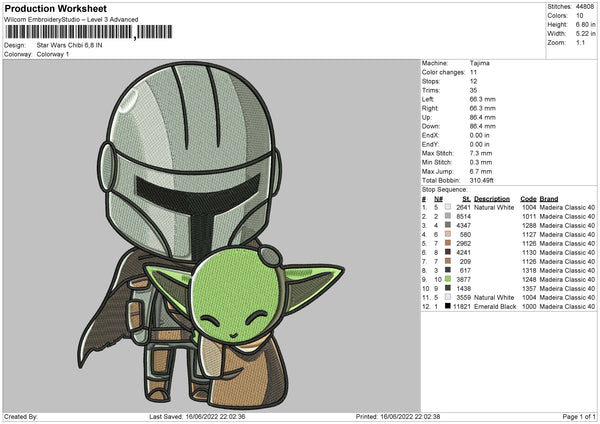Screen dimensions: 600x424
Task: Click the barcode under the worksheet title
Action: click(88, 32)
